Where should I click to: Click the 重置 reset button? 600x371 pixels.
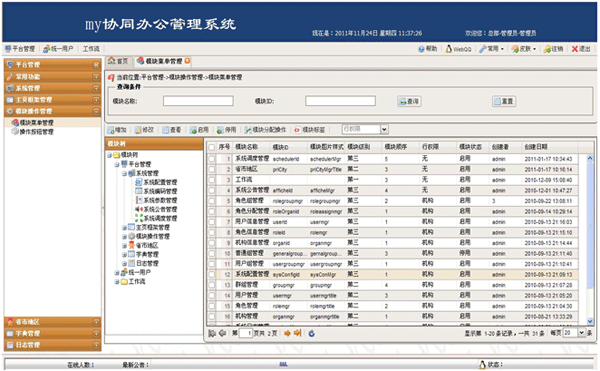click(504, 101)
